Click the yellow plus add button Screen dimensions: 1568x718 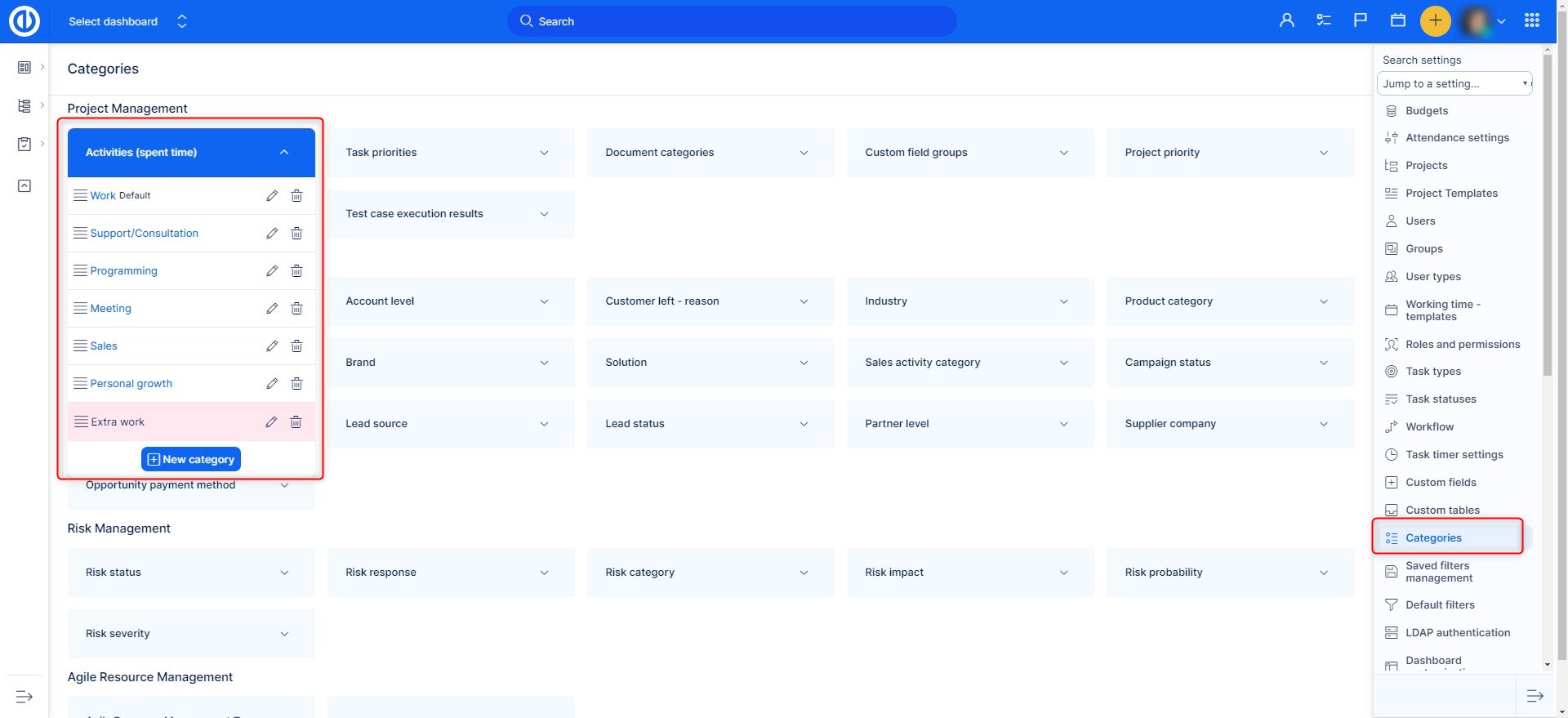(1435, 21)
